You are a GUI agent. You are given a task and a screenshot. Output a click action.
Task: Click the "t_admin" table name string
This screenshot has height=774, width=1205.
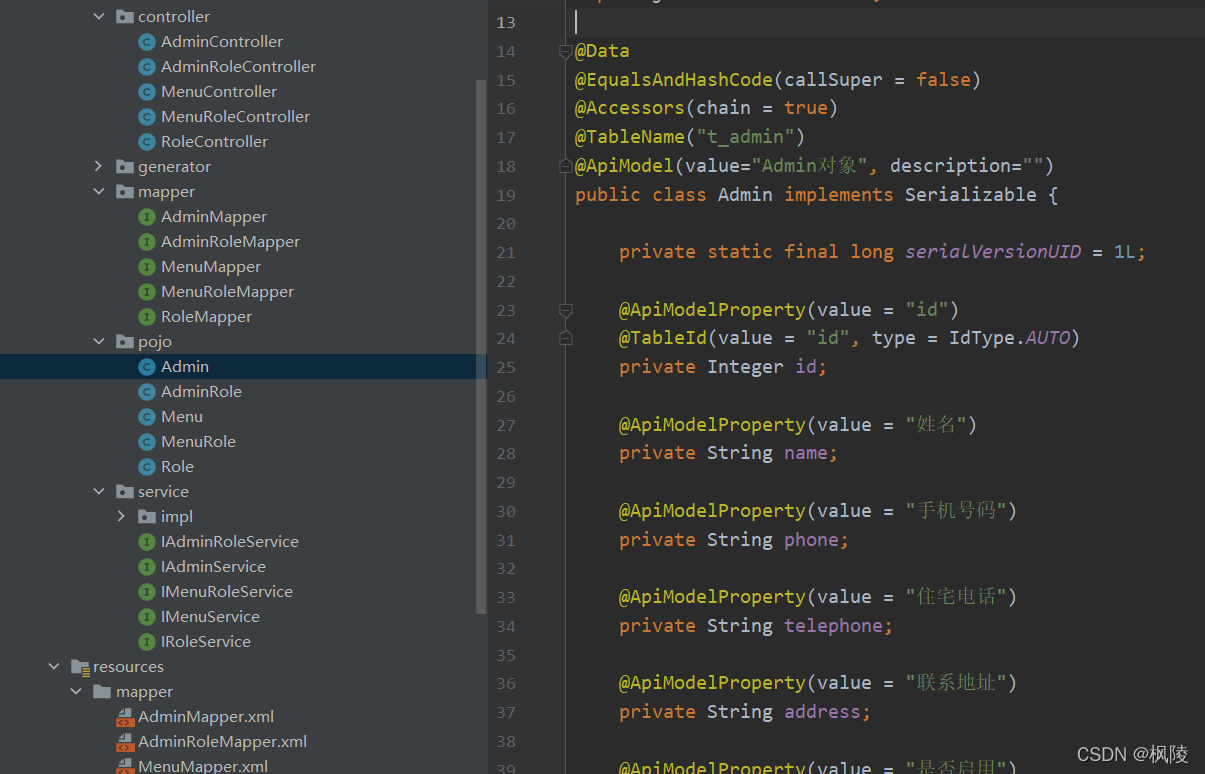(745, 137)
